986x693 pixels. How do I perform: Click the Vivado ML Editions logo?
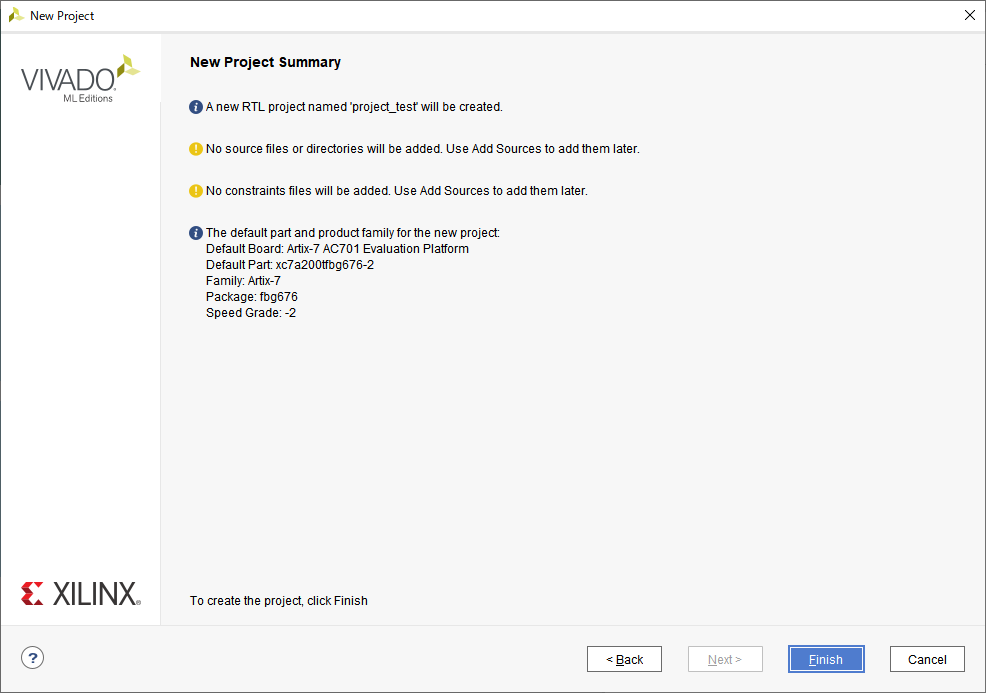80,79
